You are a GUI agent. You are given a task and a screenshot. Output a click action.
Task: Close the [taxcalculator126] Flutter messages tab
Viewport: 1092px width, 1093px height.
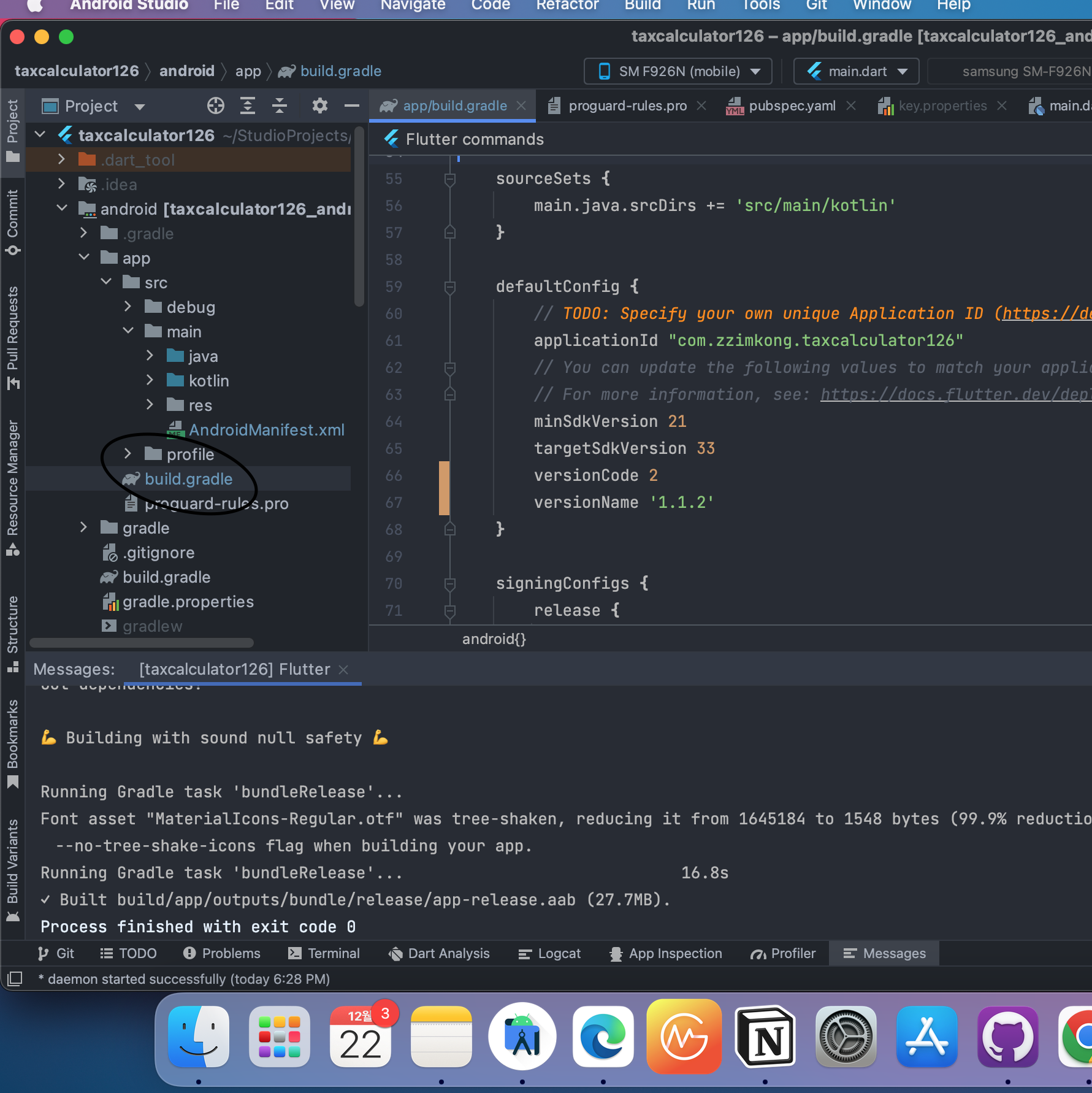point(344,670)
